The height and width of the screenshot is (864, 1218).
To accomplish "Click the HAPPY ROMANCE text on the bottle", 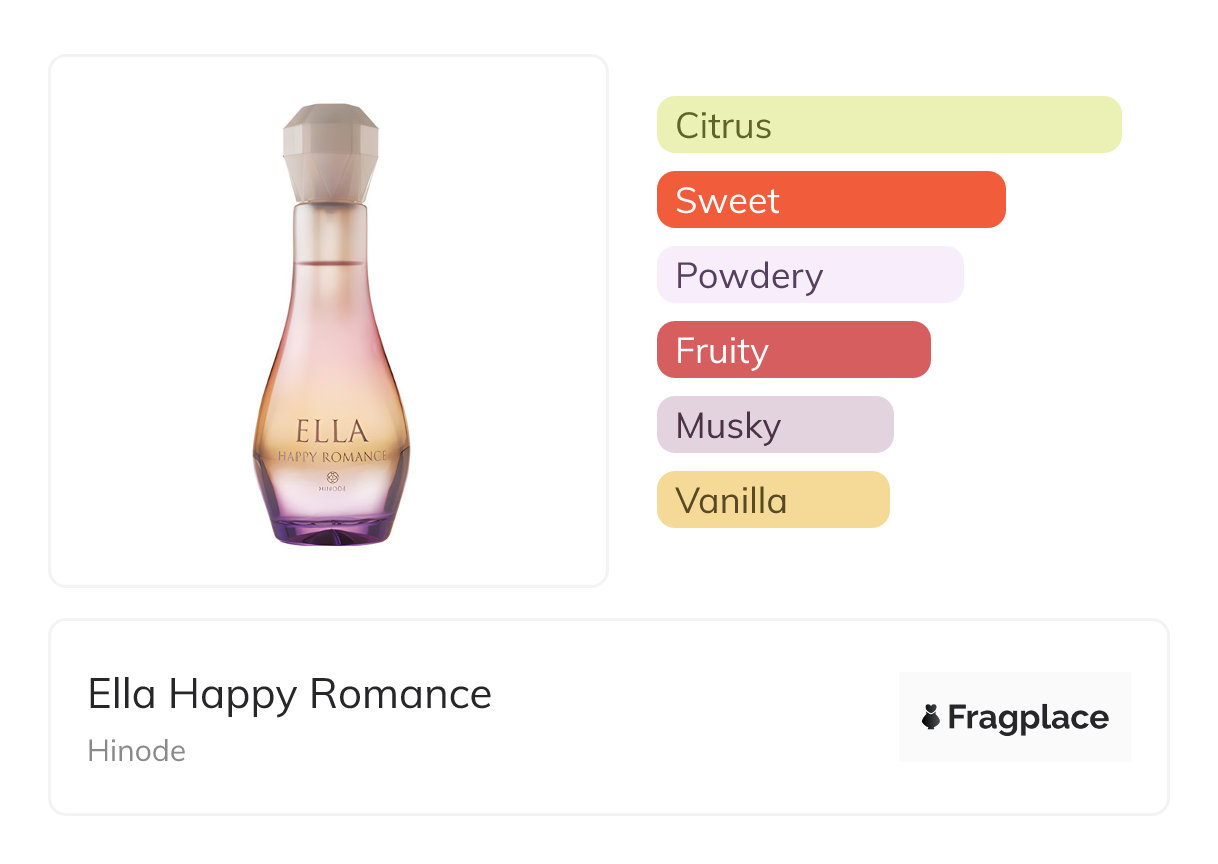I will 331,456.
